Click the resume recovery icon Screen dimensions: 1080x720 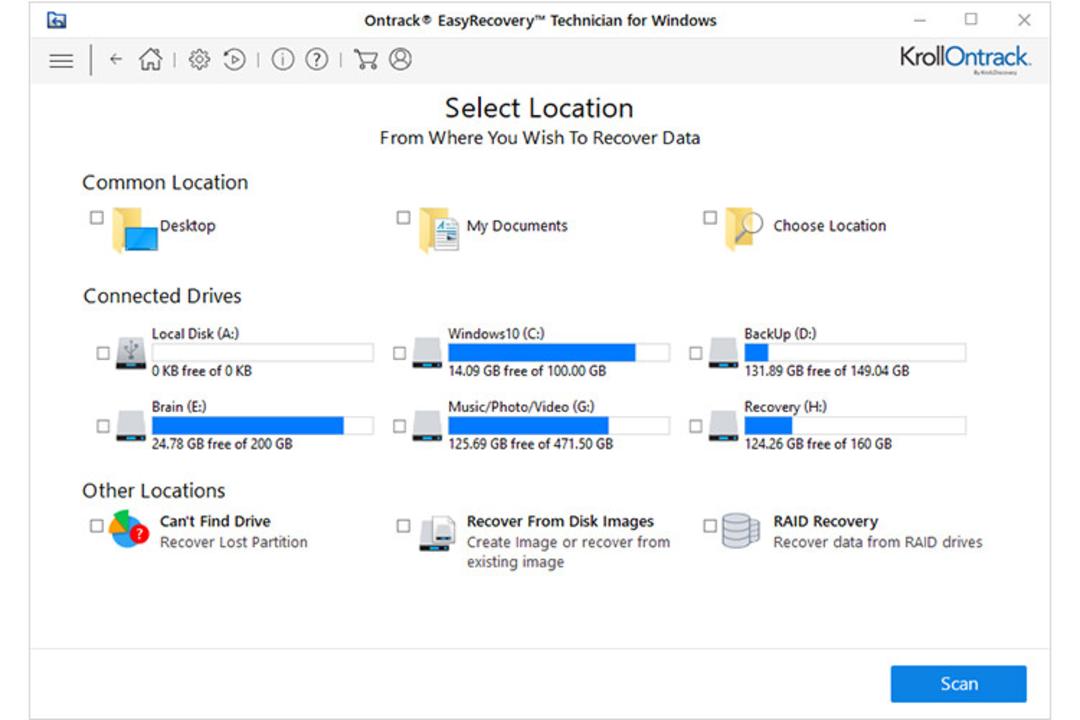click(x=234, y=59)
